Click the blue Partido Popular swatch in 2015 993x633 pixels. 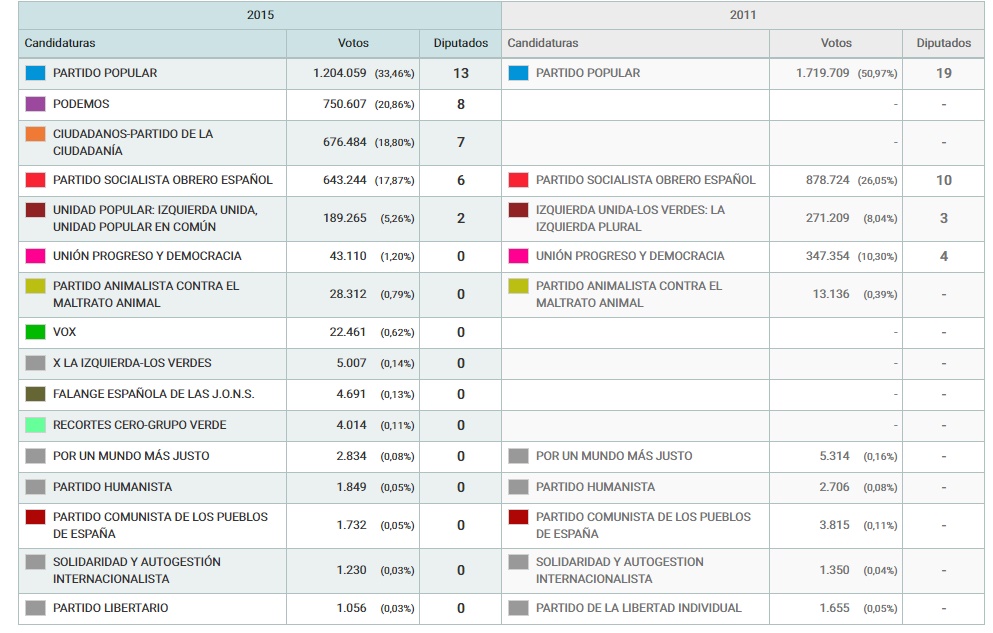point(36,73)
